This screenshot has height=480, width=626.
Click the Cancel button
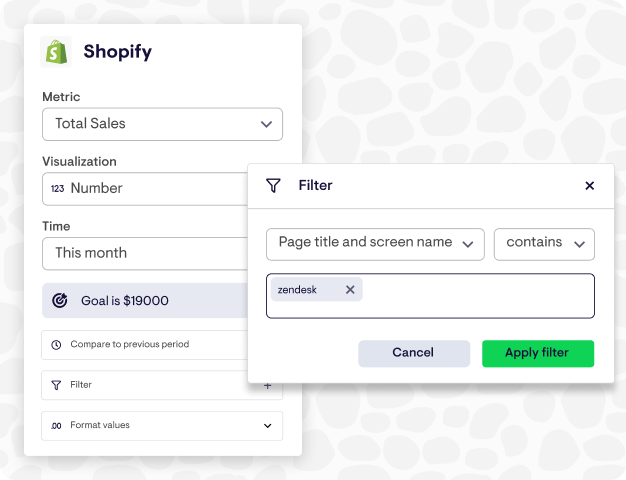414,353
